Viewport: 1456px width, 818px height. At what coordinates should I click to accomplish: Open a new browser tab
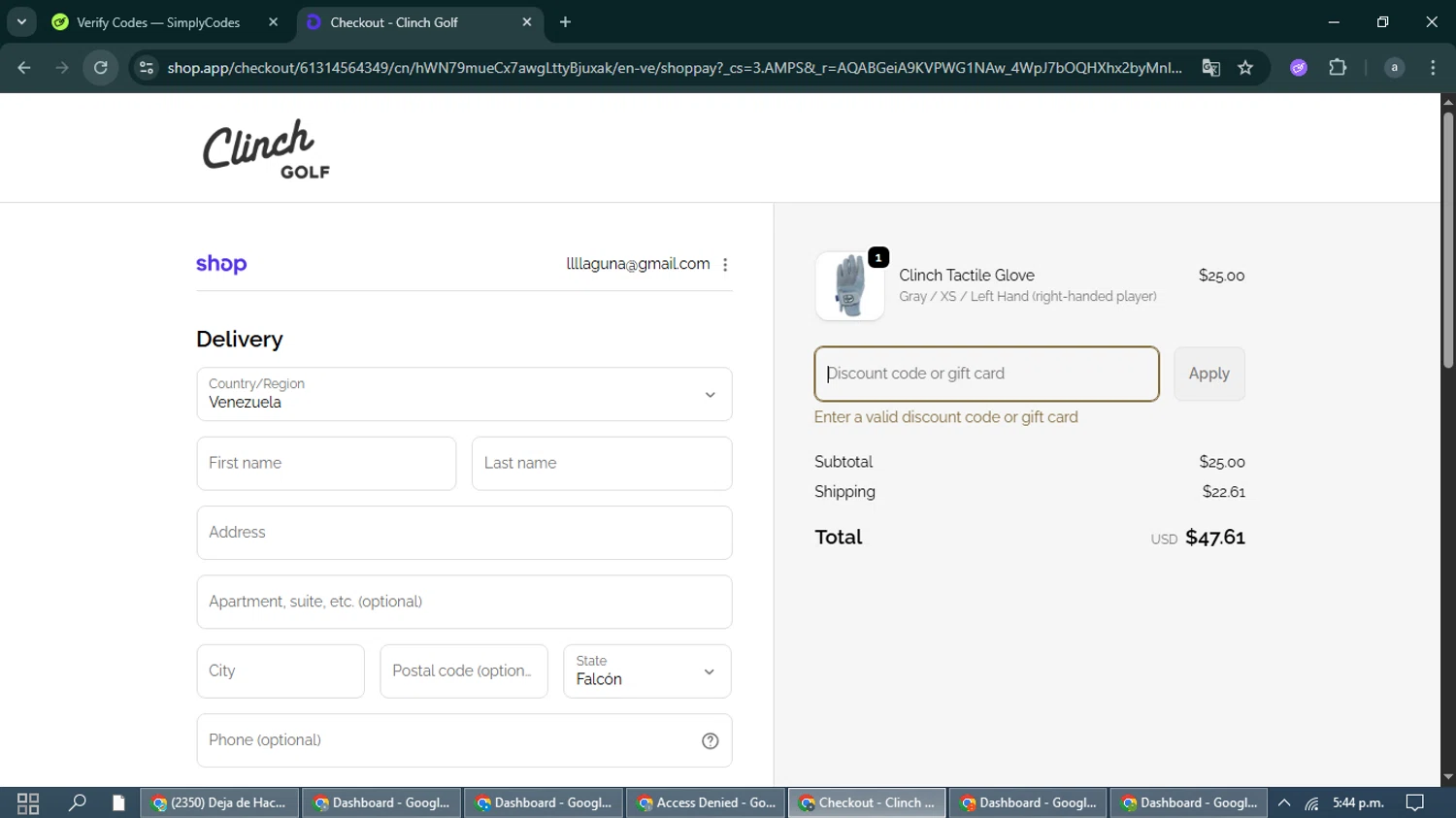(565, 21)
